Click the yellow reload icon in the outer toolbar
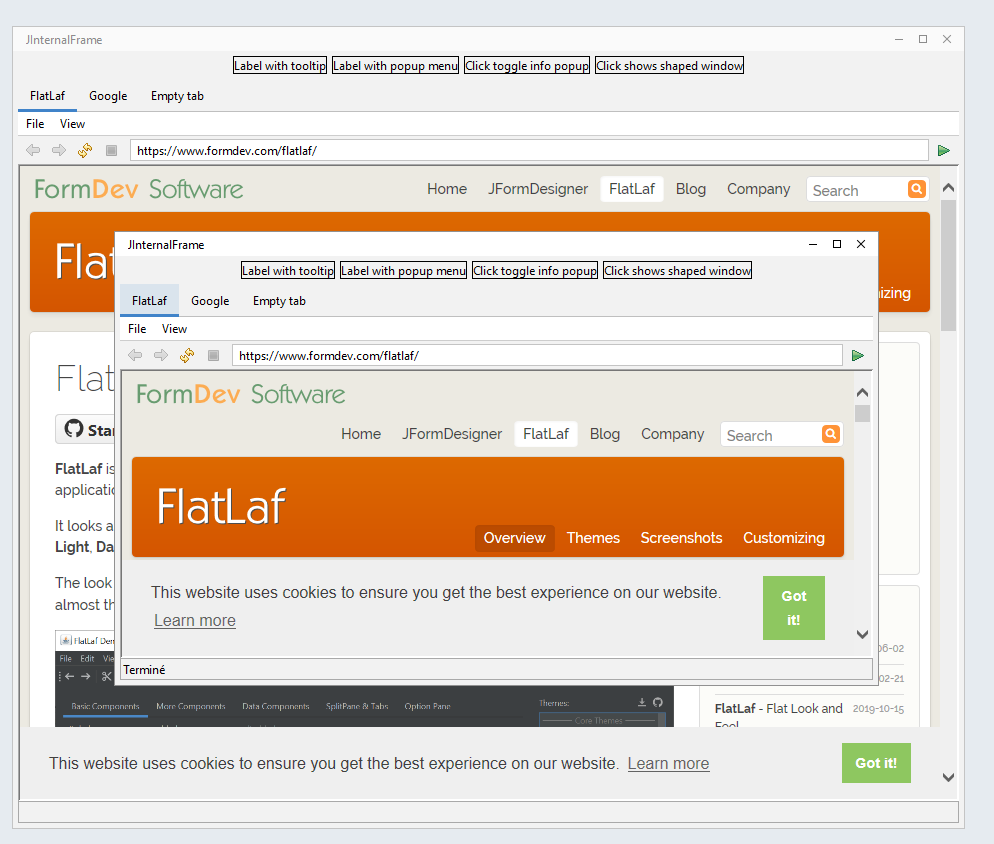The width and height of the screenshot is (994, 844). [x=84, y=150]
